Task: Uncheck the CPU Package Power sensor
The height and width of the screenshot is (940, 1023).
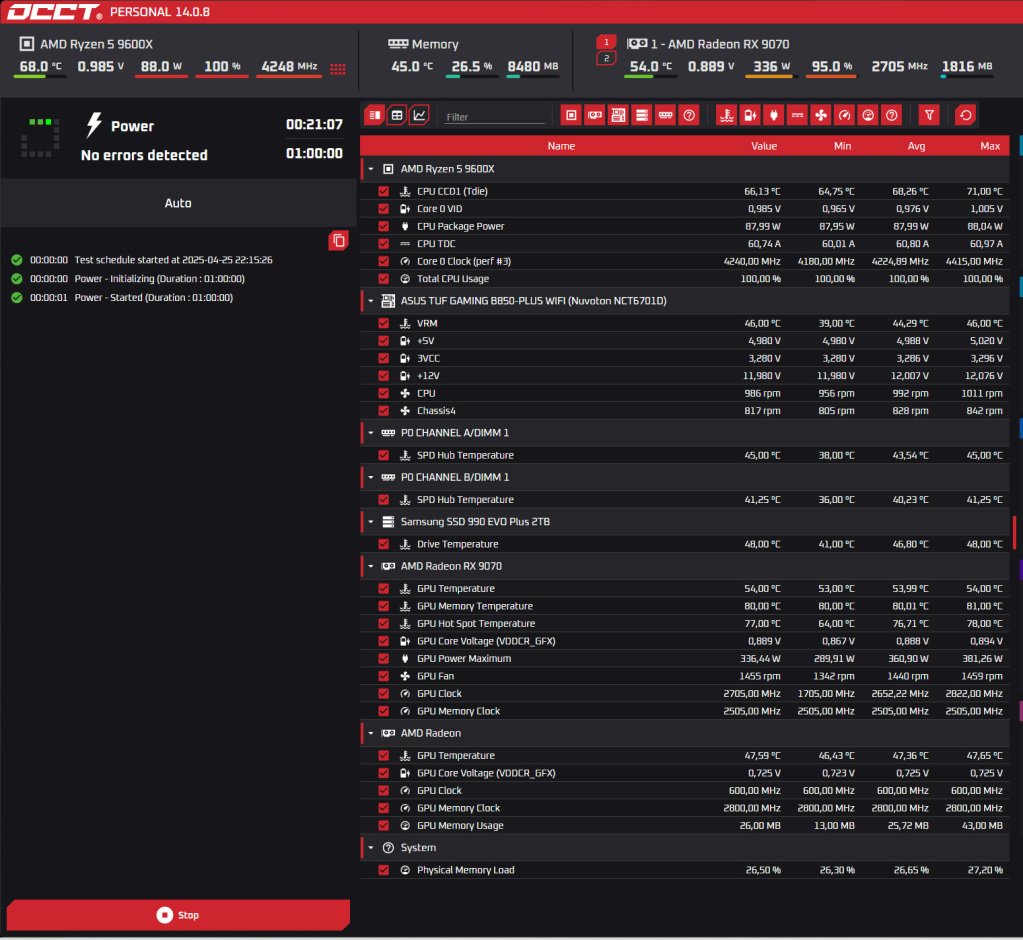Action: point(384,226)
